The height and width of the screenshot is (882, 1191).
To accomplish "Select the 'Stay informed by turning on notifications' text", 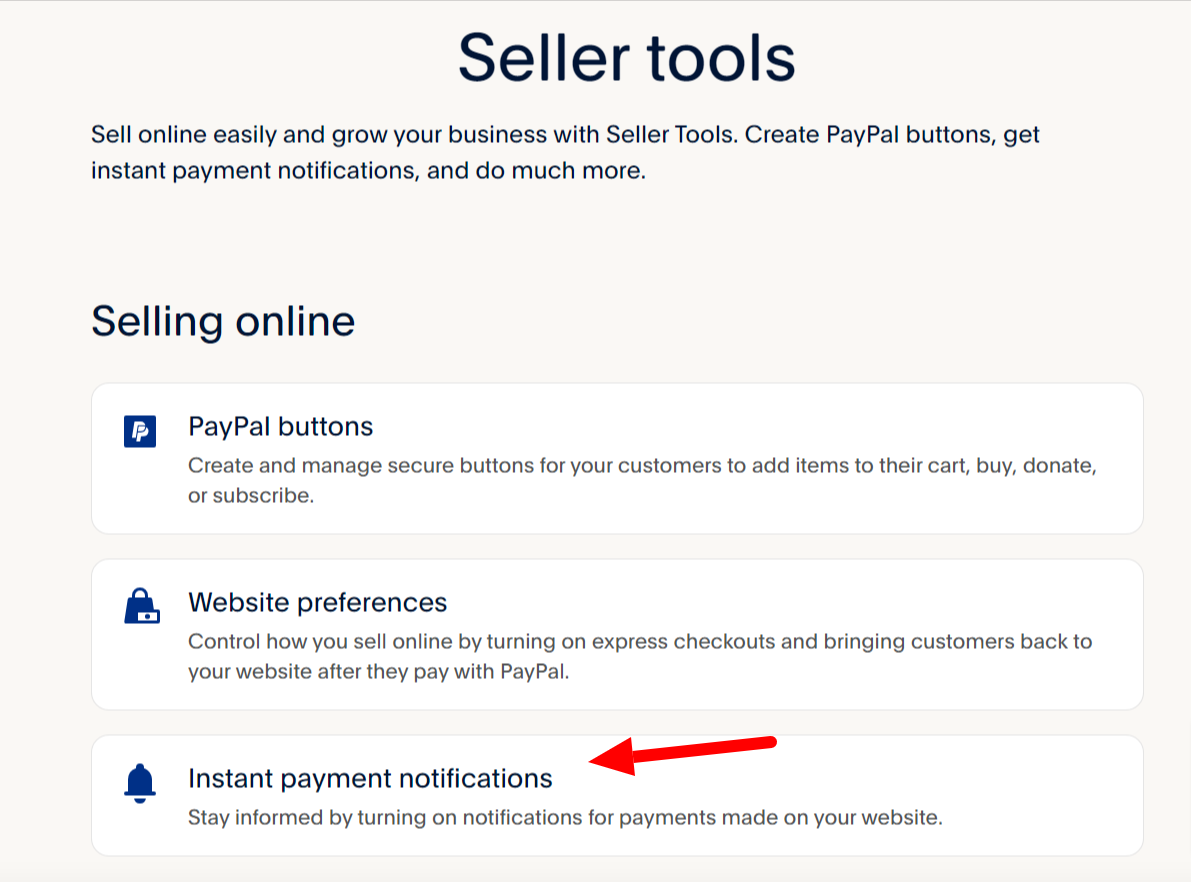I will [x=565, y=817].
